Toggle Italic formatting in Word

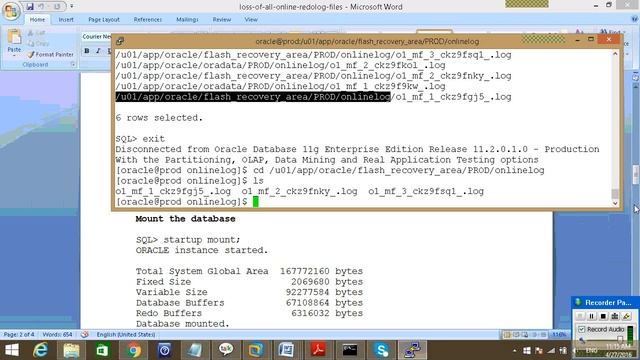tap(98, 51)
